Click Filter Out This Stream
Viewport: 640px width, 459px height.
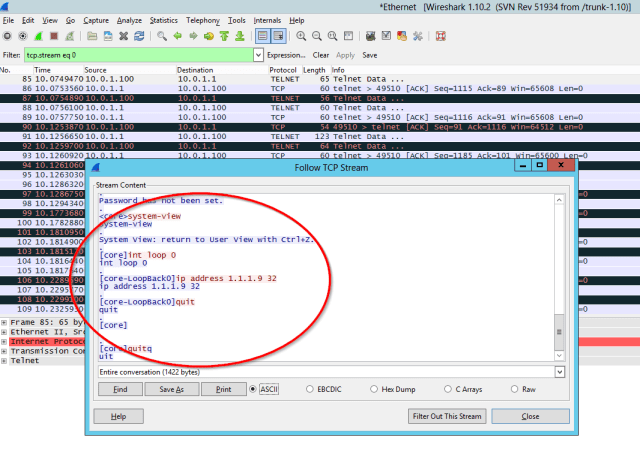[x=447, y=416]
